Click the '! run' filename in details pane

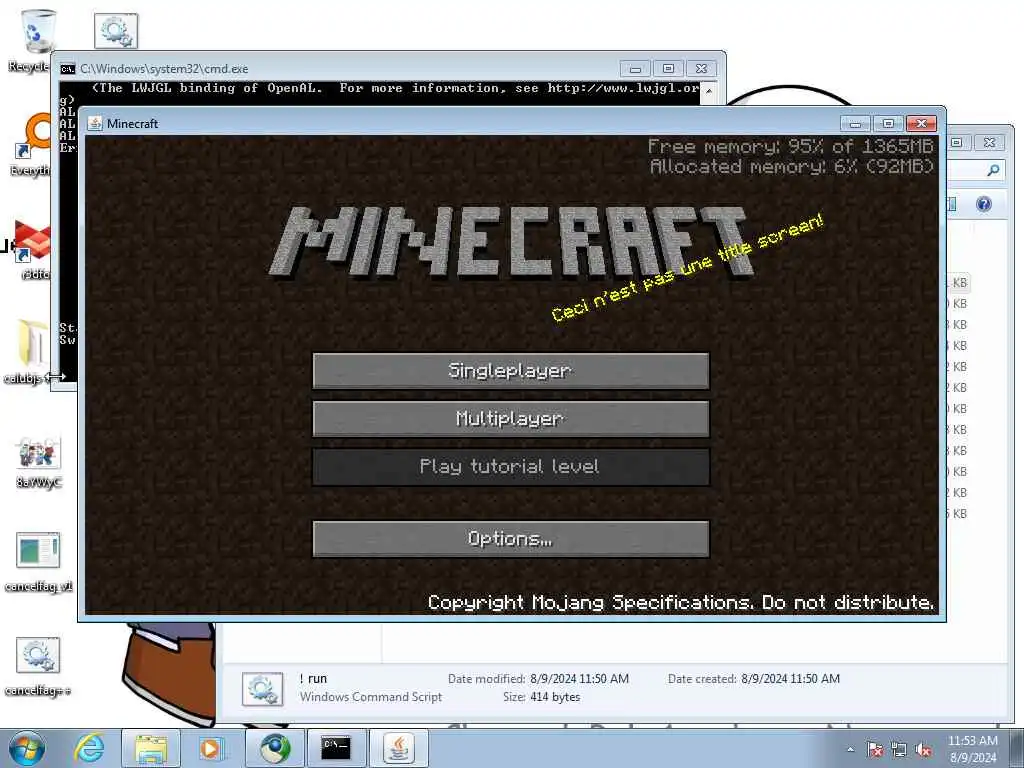click(313, 679)
